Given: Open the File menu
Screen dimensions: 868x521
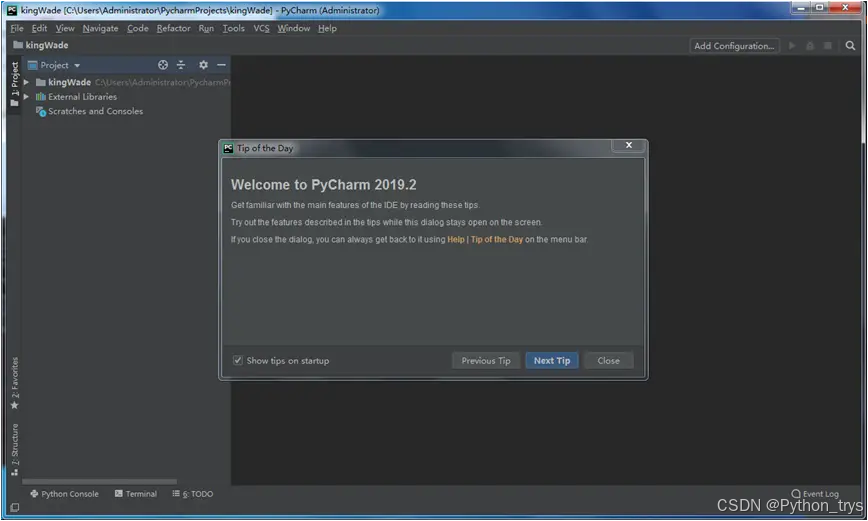Looking at the screenshot, I should [17, 28].
